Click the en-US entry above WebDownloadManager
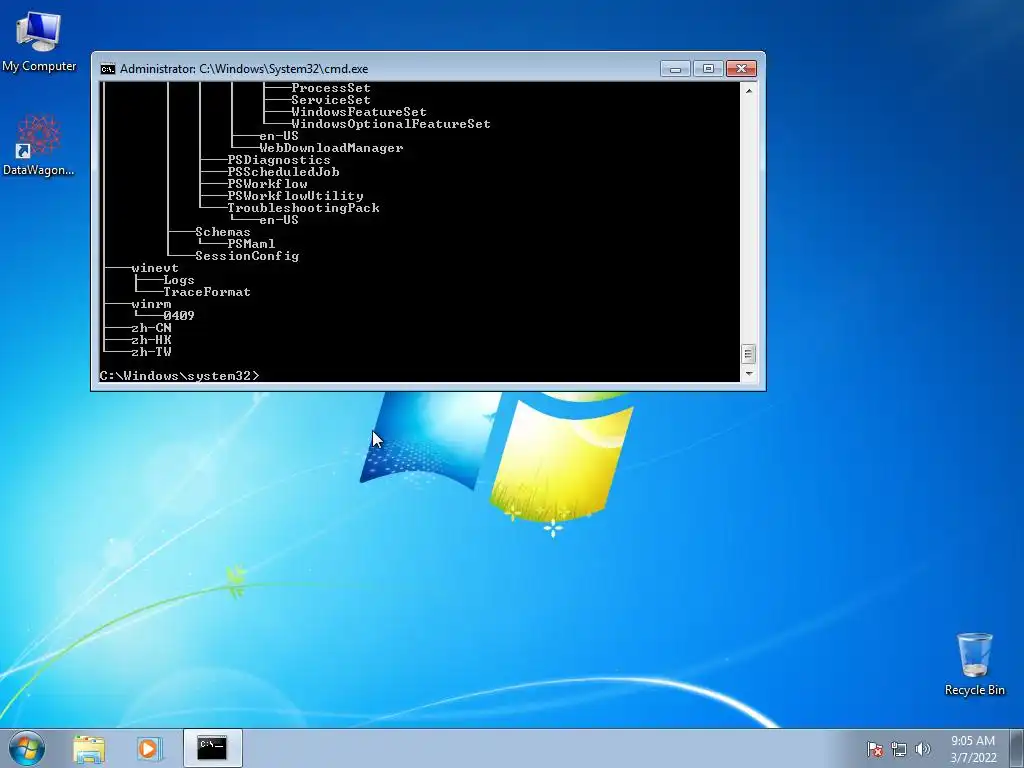The height and width of the screenshot is (768, 1024). (x=279, y=136)
